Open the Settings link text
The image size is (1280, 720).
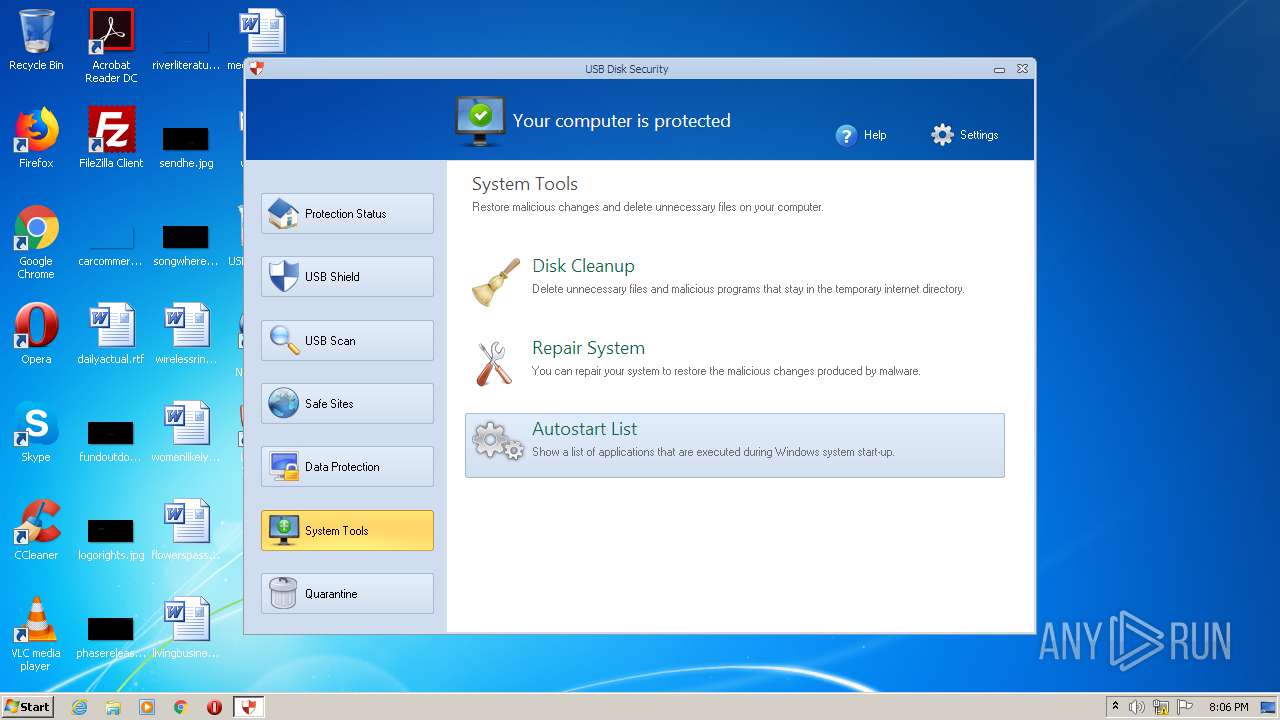pos(979,135)
